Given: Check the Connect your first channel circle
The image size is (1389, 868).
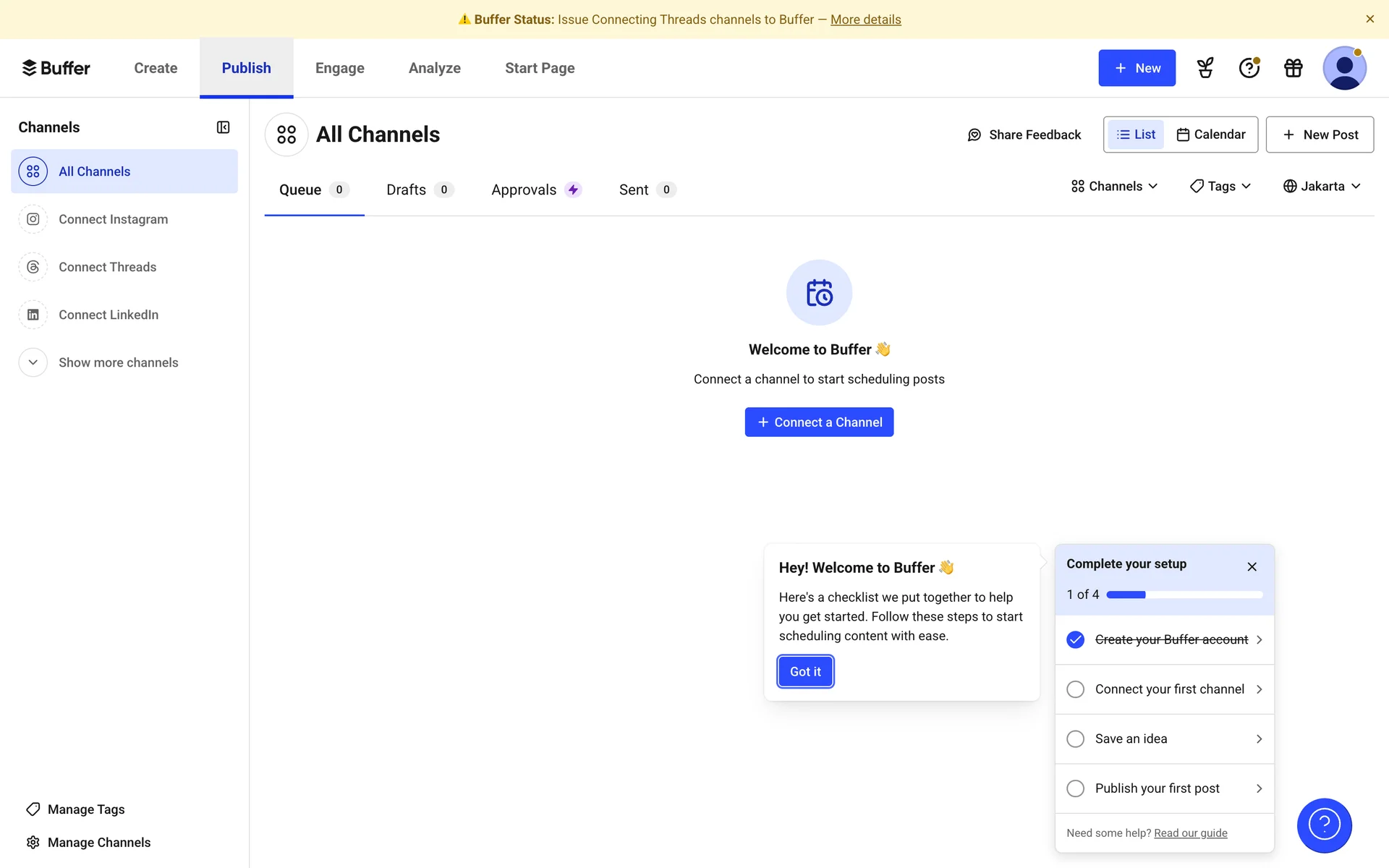Looking at the screenshot, I should (x=1075, y=689).
